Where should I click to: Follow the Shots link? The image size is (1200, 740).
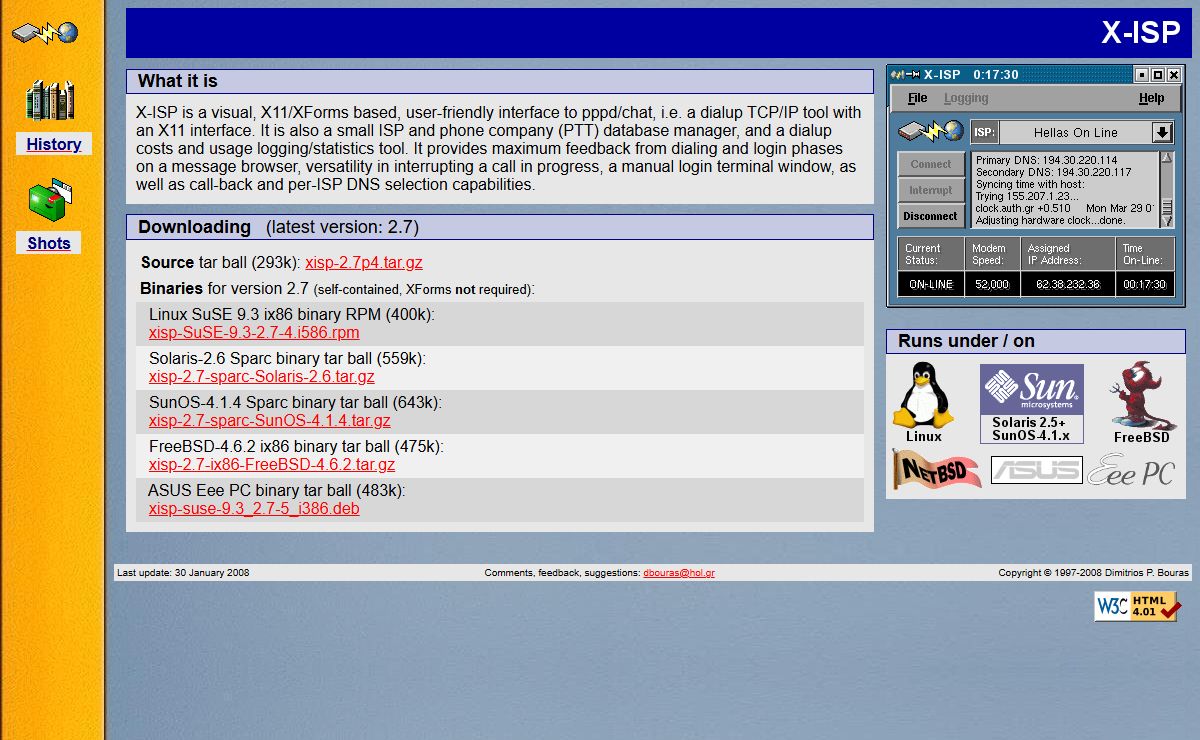pyautogui.click(x=49, y=243)
